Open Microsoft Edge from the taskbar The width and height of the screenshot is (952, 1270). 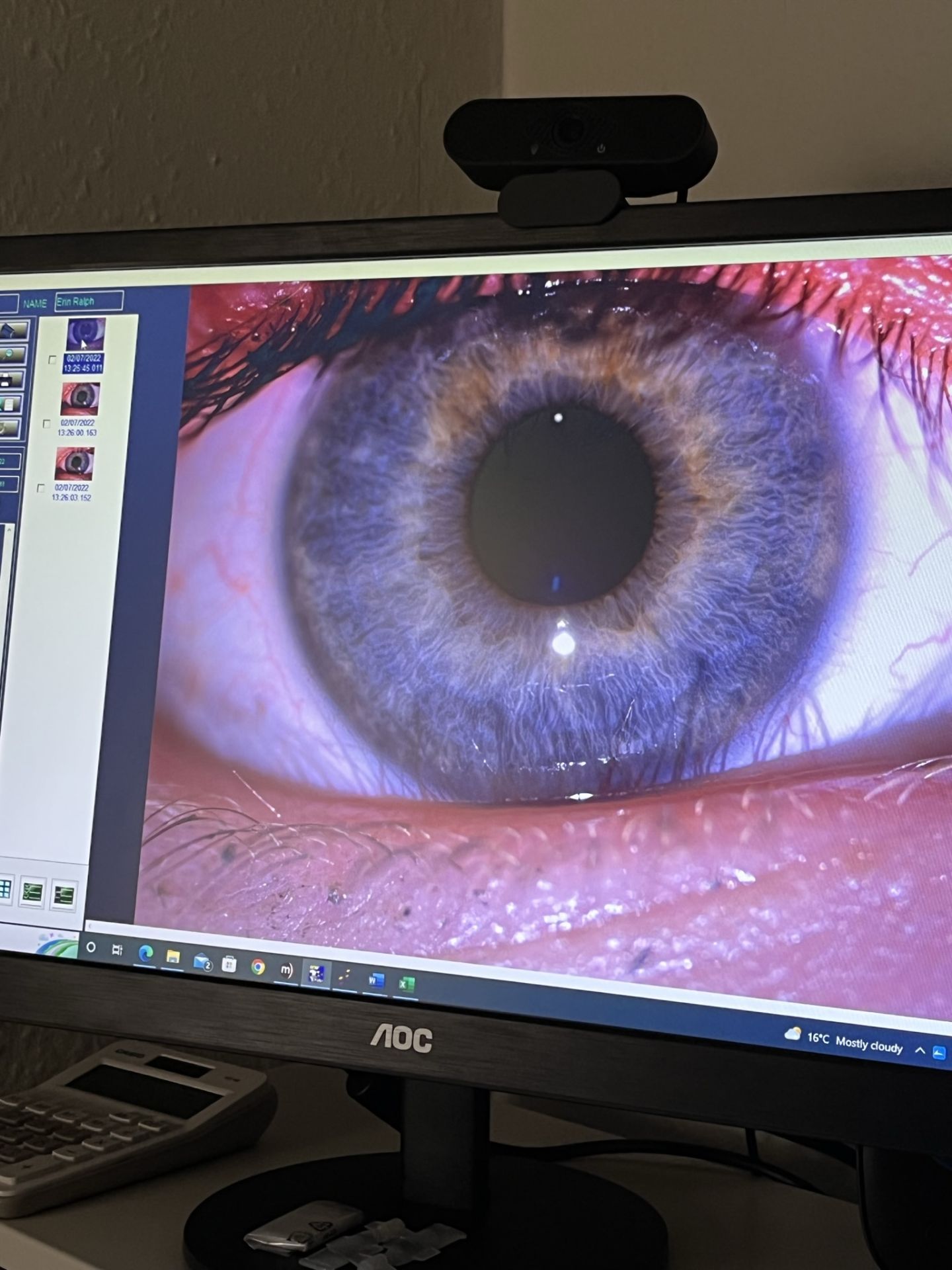point(145,953)
